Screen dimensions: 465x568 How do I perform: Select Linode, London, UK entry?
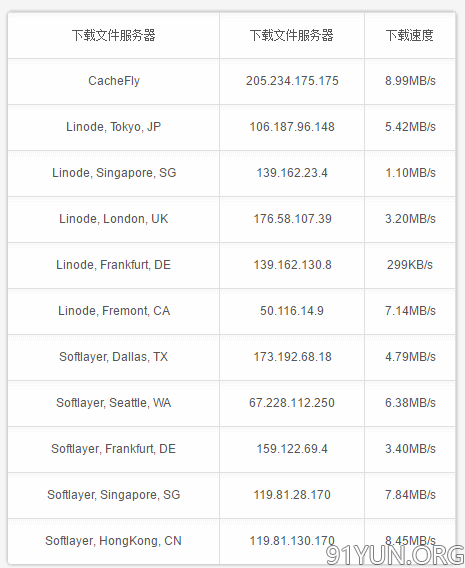point(114,219)
